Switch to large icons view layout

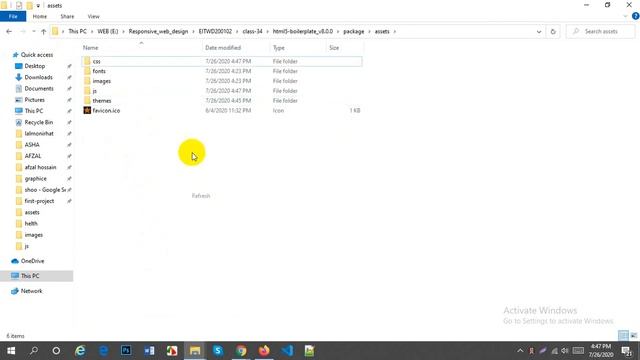(633, 336)
